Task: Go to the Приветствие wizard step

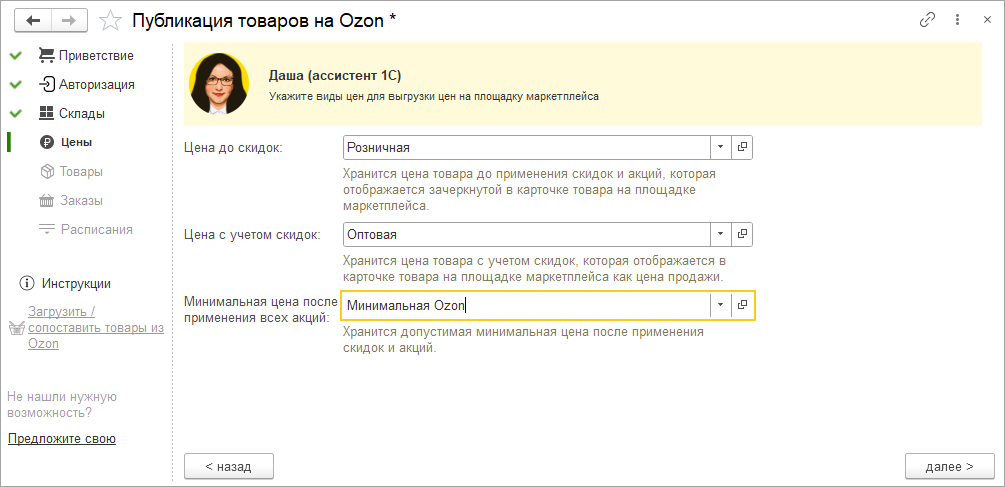Action: 95,55
